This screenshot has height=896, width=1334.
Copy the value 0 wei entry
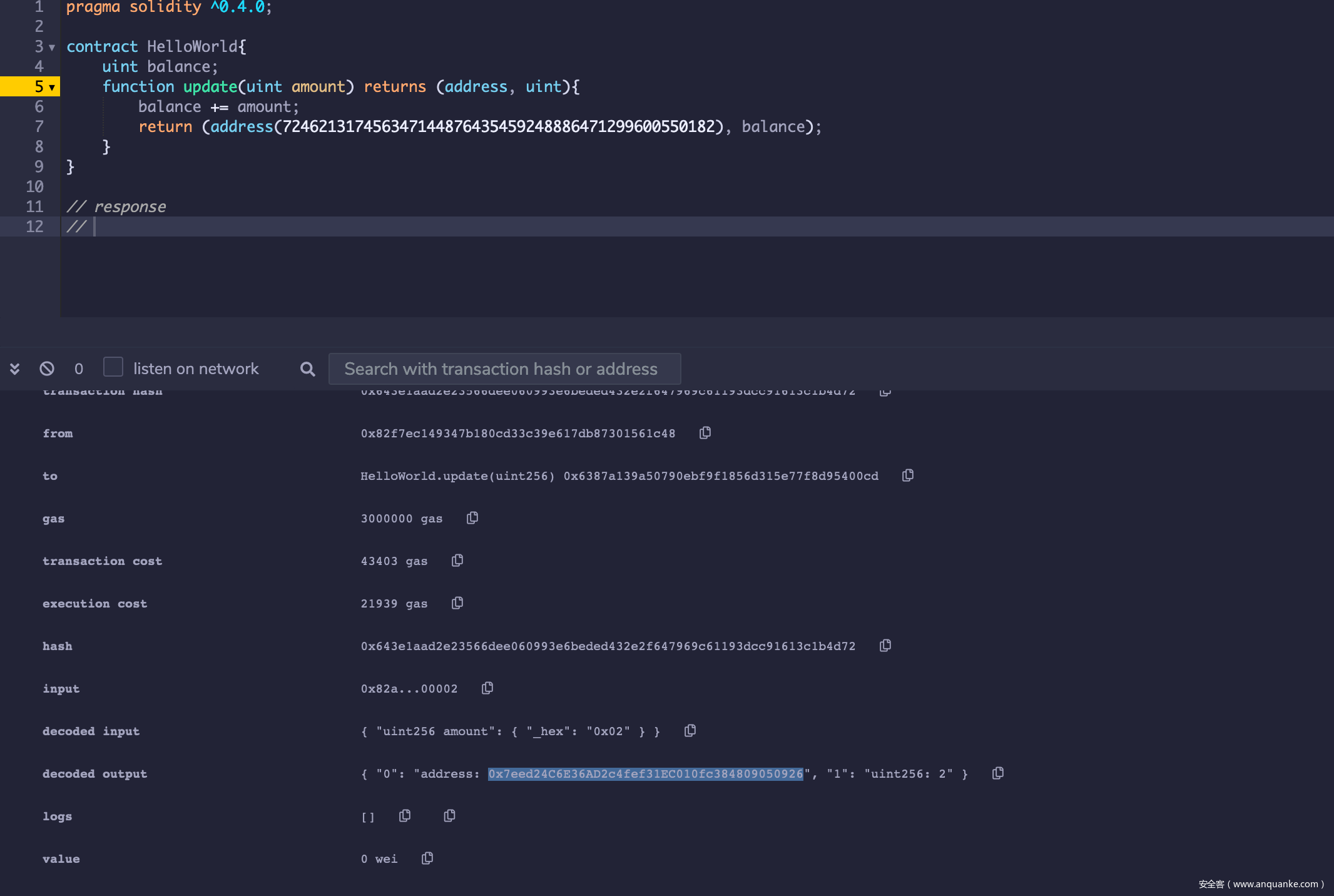(x=427, y=858)
